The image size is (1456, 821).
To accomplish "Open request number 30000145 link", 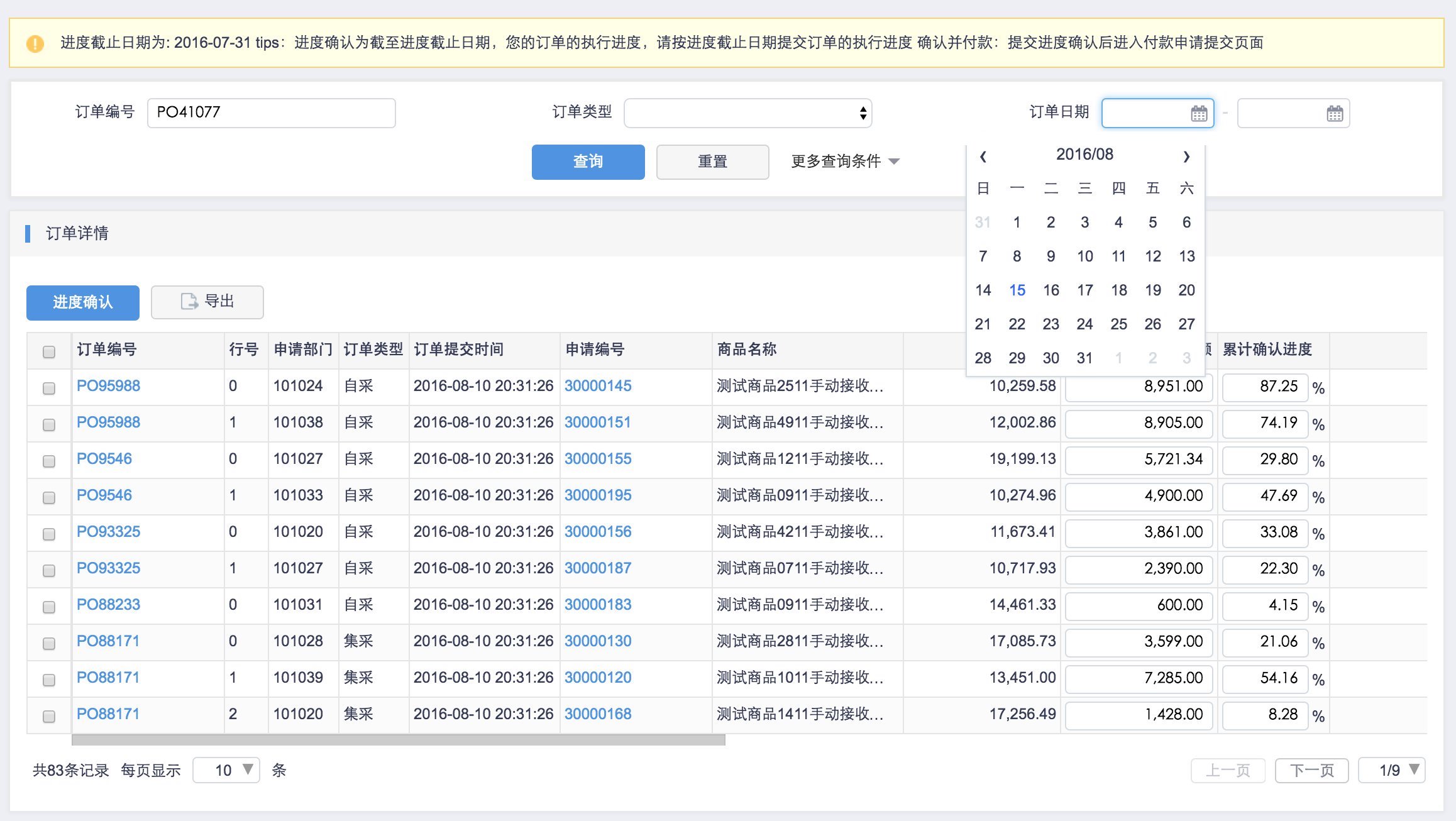I will (x=598, y=386).
